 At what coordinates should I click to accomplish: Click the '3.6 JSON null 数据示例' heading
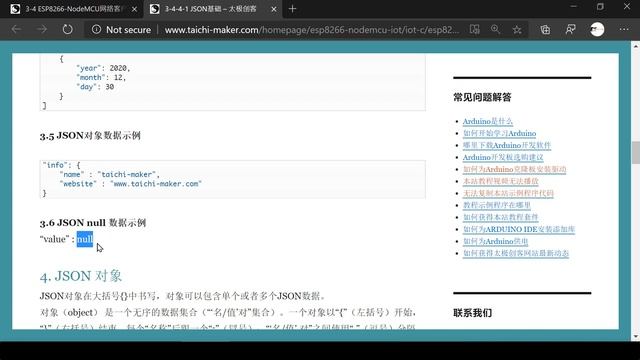[x=93, y=223]
